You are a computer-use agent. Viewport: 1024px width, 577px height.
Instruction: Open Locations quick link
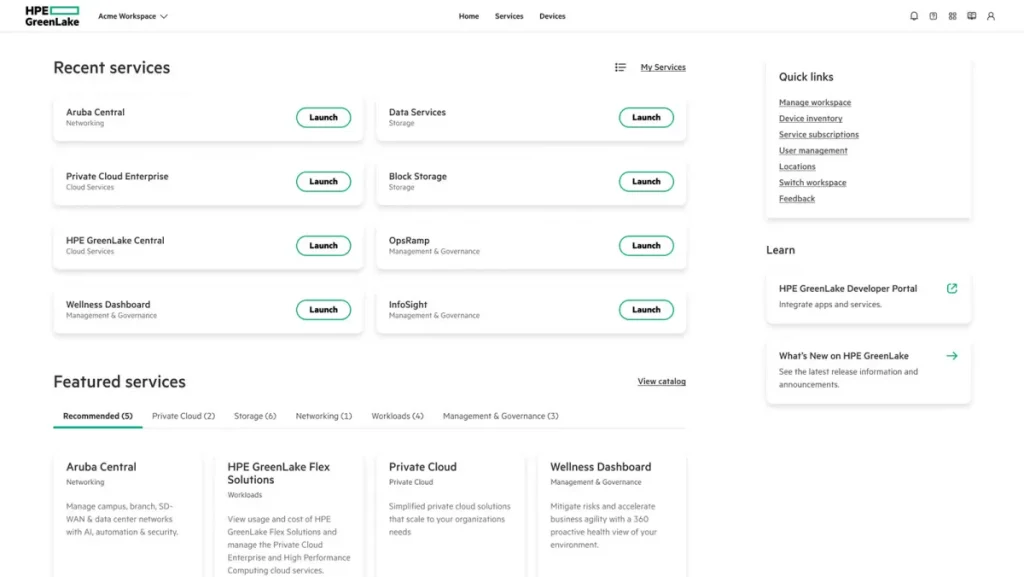(797, 166)
